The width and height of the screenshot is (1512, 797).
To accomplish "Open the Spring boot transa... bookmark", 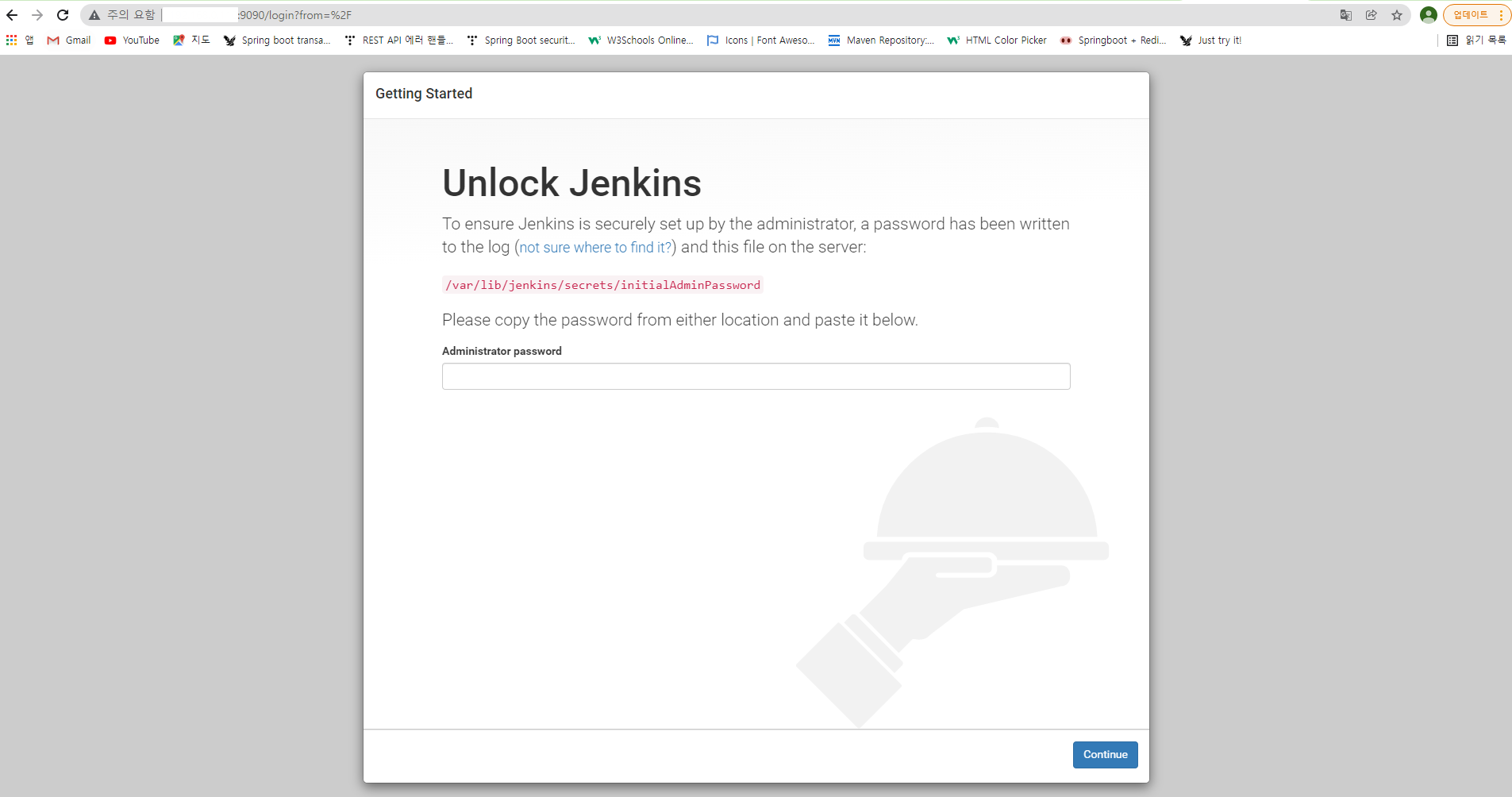I will pos(277,40).
